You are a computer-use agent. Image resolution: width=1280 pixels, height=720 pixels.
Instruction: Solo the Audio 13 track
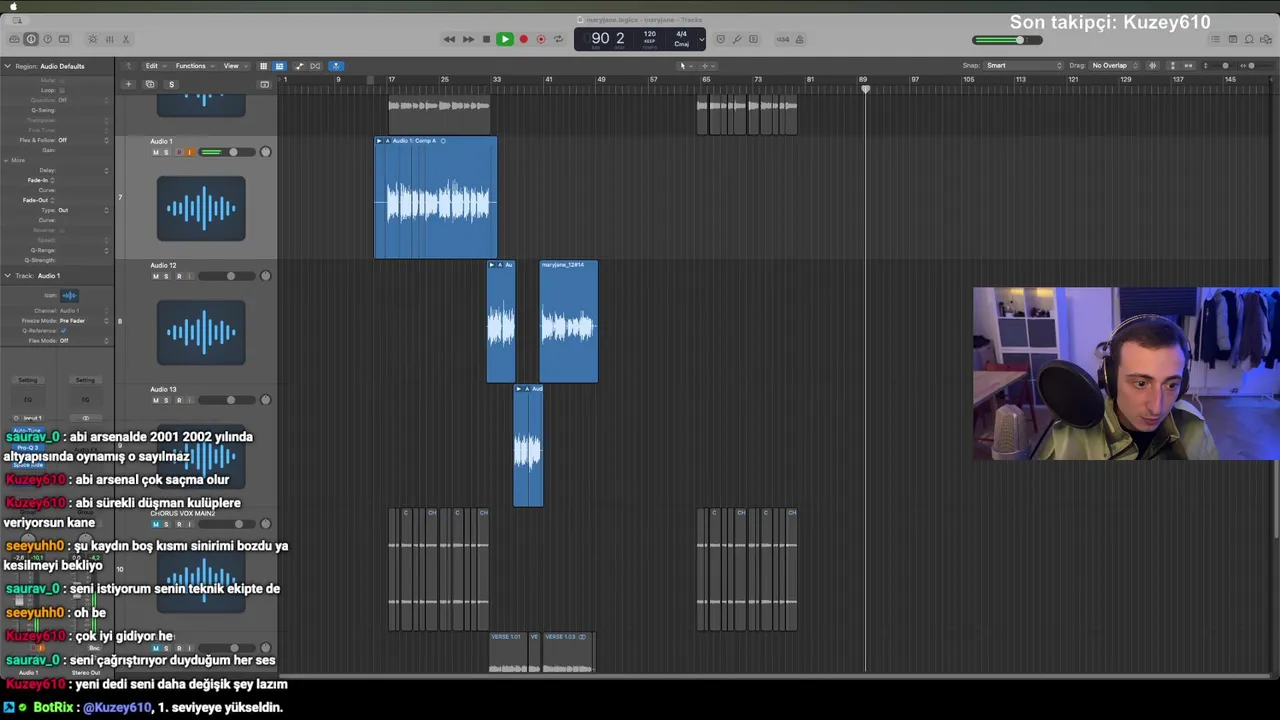click(166, 400)
